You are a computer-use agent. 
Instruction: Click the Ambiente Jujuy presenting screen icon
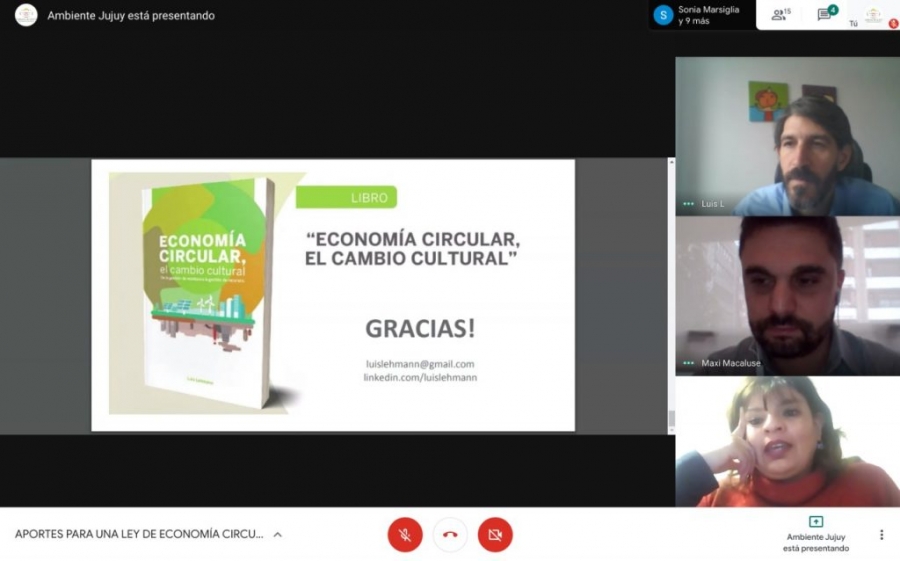[x=815, y=522]
